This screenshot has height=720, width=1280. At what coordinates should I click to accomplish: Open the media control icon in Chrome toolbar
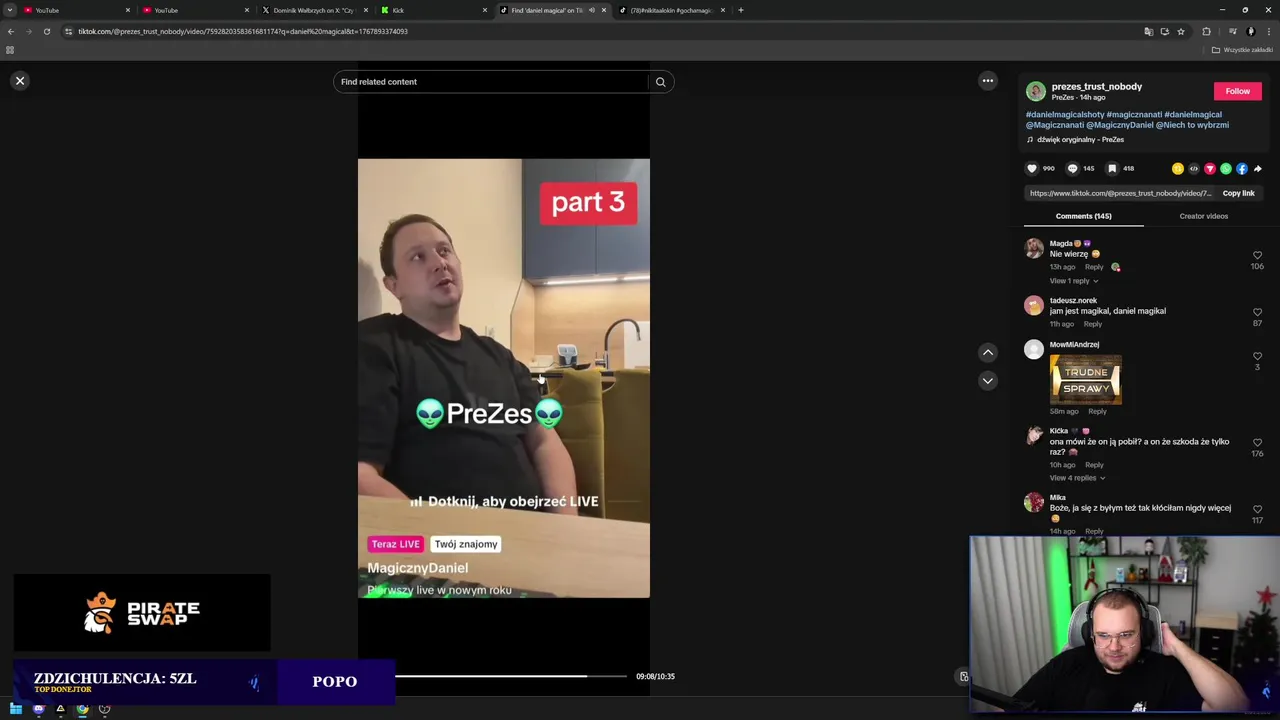(x=1232, y=31)
